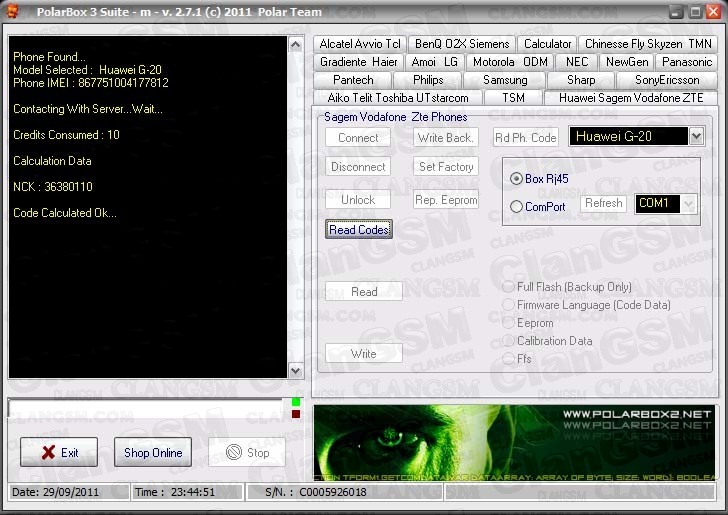
Task: Click the NCK : 36380110 log line
Action: click(53, 187)
